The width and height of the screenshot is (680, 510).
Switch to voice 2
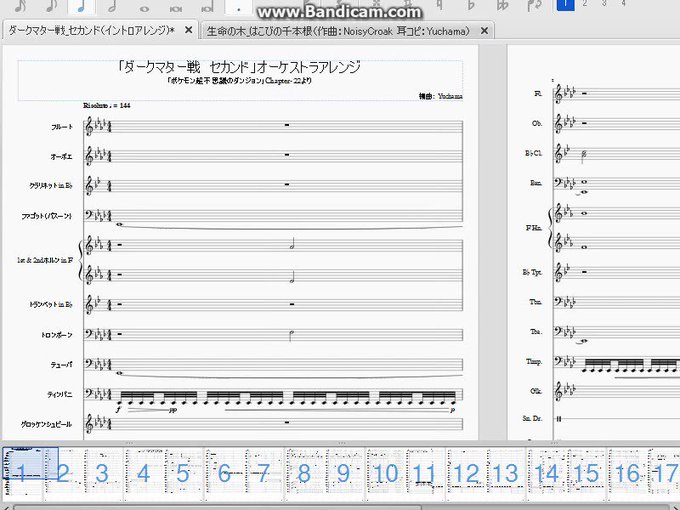pyautogui.click(x=585, y=4)
